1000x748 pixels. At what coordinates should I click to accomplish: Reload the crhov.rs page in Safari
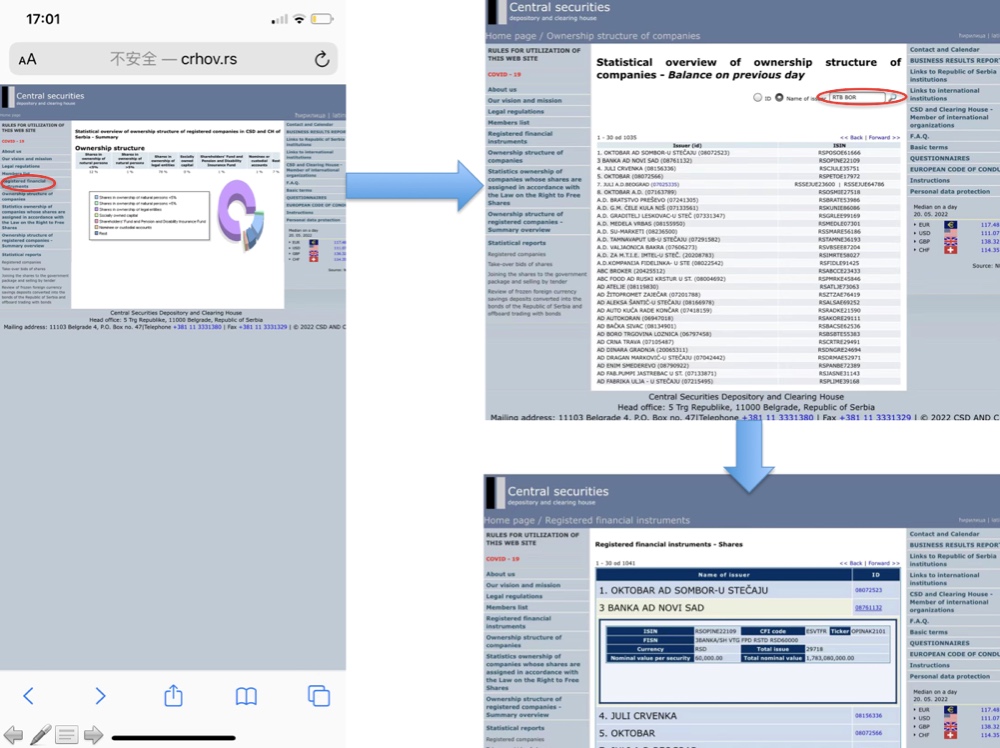coord(322,59)
